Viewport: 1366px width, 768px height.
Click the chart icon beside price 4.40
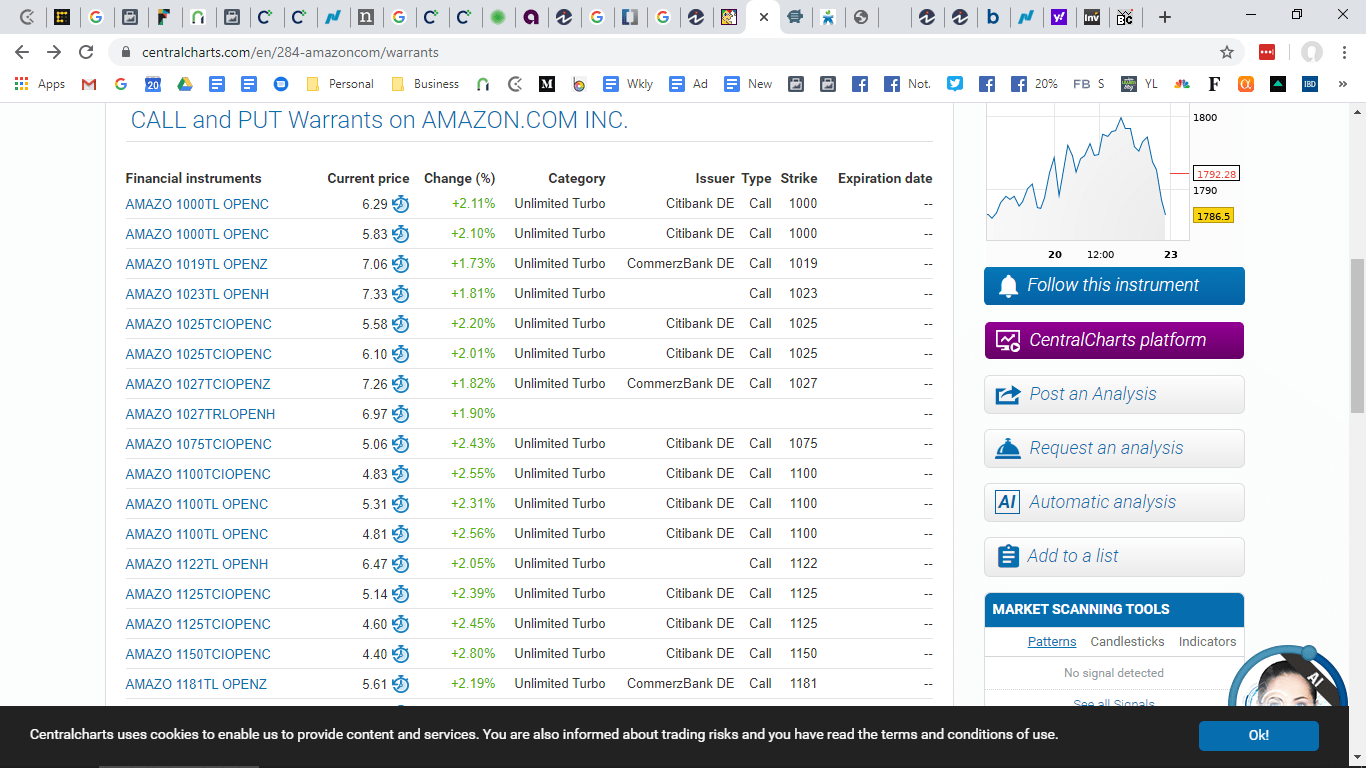point(401,654)
